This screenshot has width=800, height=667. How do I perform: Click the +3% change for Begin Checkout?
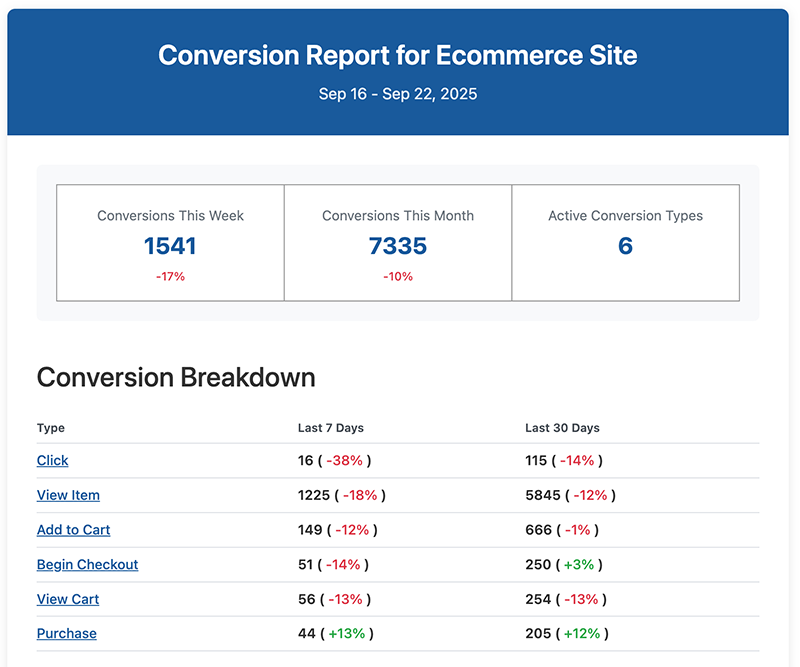point(578,564)
